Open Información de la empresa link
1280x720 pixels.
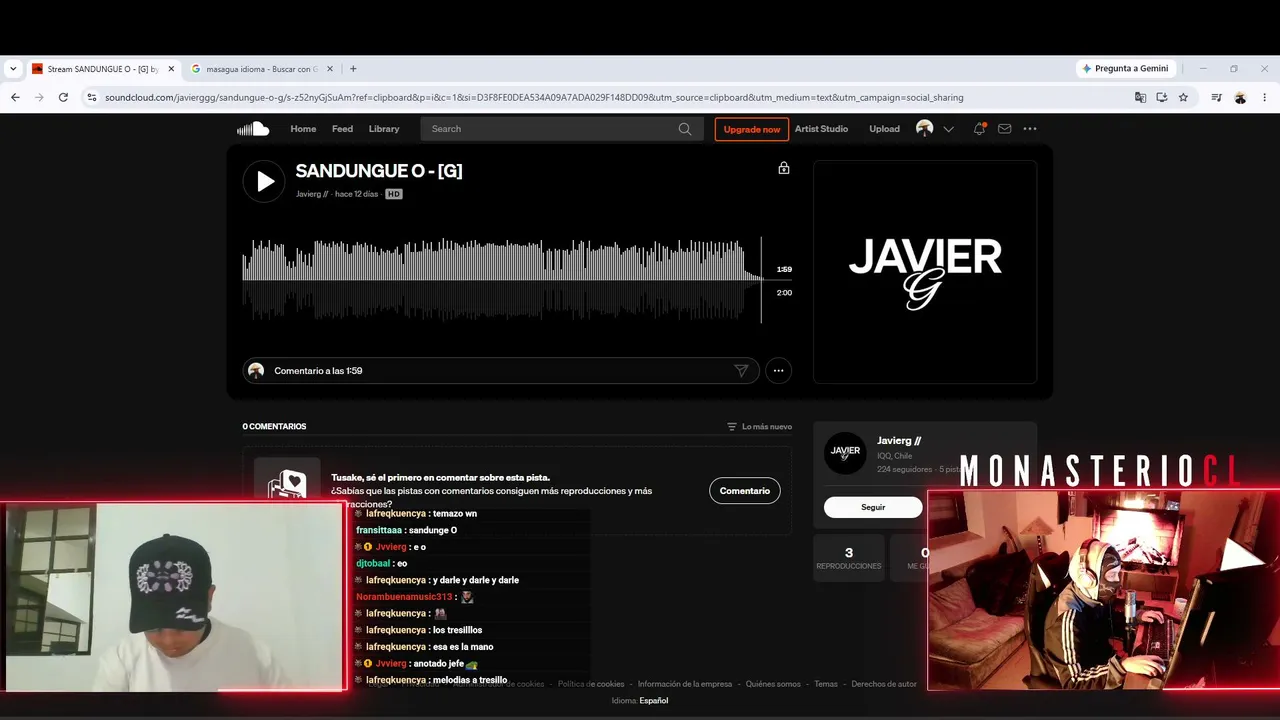pos(685,684)
